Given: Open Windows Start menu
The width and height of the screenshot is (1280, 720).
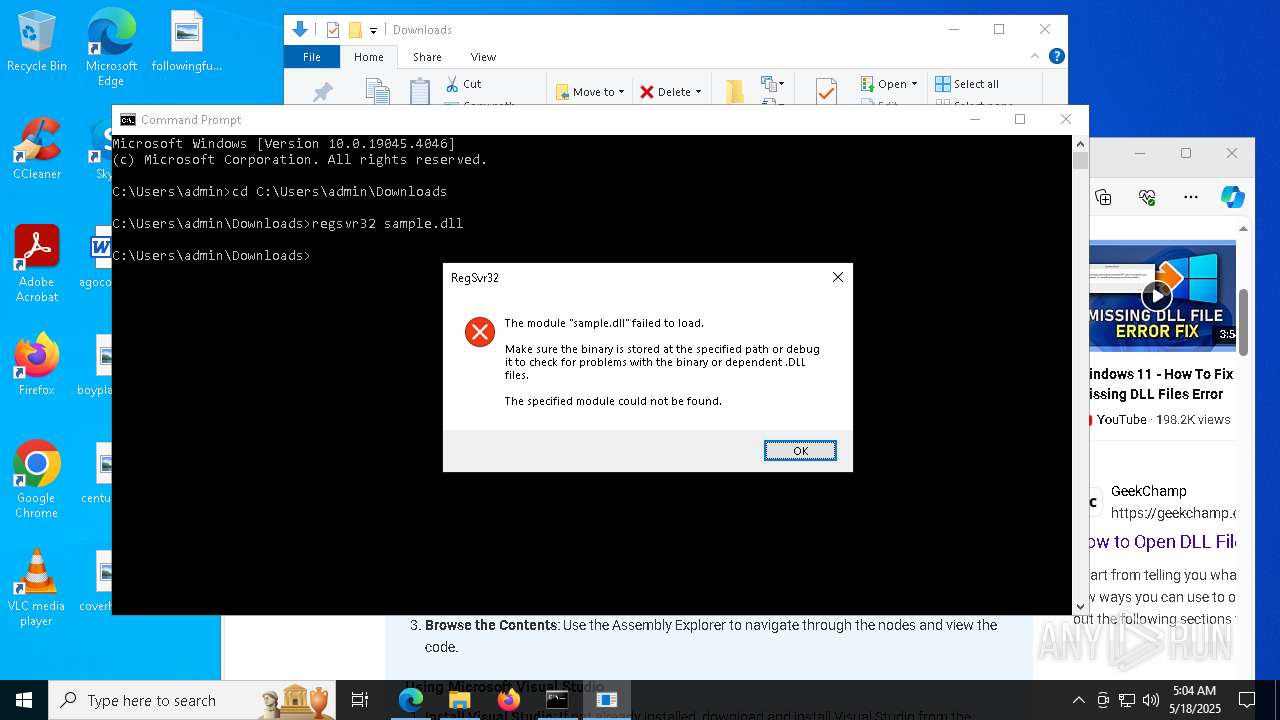Looking at the screenshot, I should [x=24, y=700].
